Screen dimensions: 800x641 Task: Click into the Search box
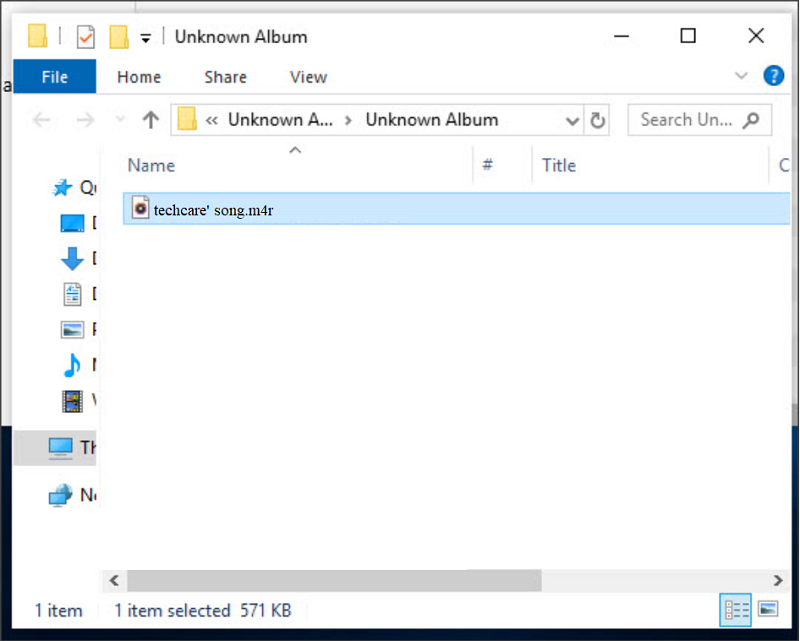tap(688, 120)
